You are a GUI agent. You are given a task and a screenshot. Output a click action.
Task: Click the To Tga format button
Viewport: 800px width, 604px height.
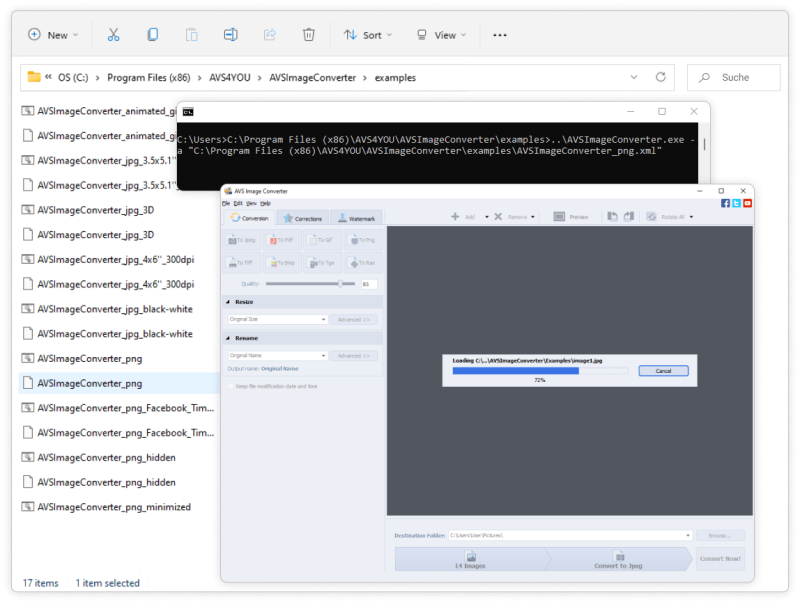tap(322, 263)
